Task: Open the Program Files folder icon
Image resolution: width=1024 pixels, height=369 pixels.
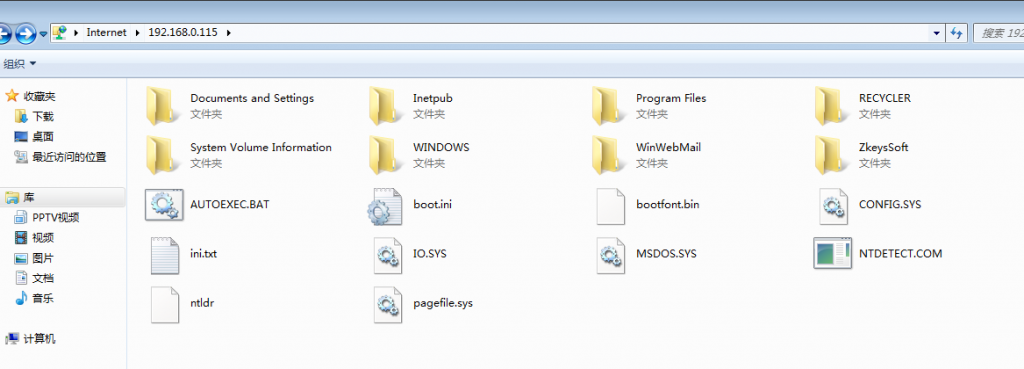Action: 607,105
